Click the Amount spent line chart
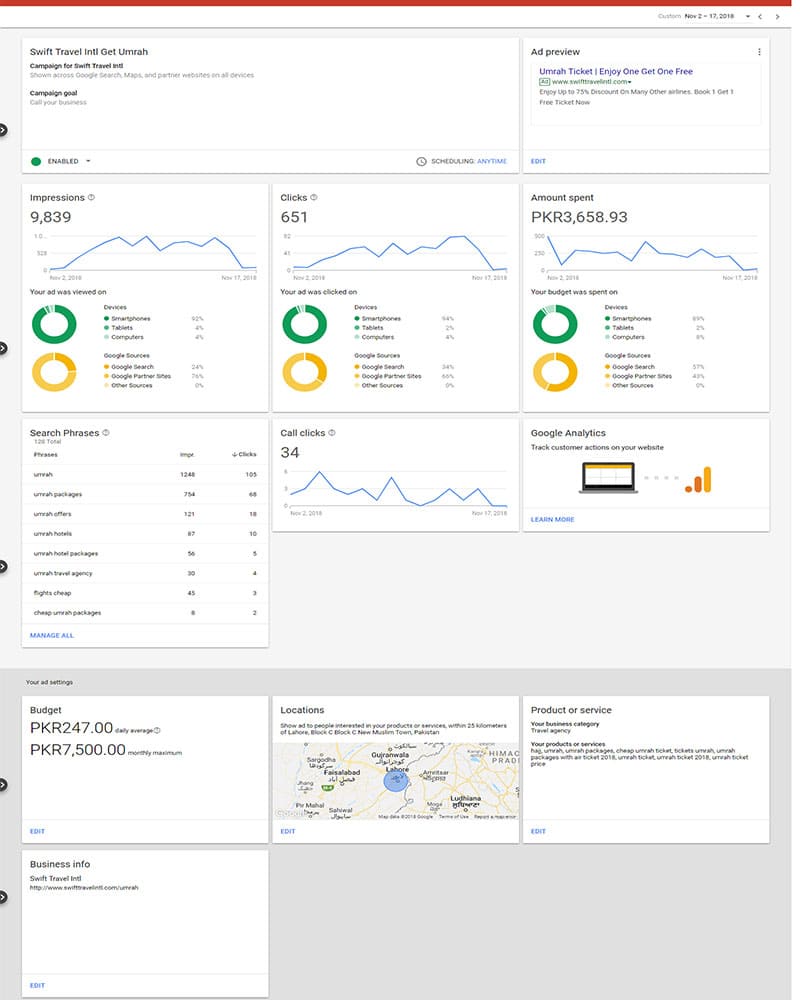This screenshot has height=1000, width=800. coord(652,253)
